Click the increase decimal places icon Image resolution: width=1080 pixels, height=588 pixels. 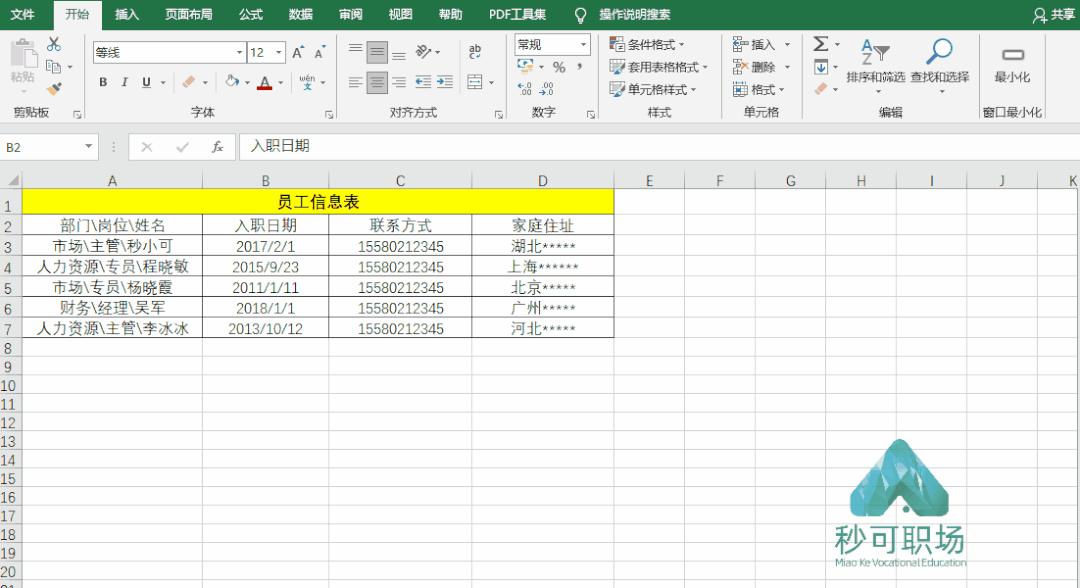point(524,87)
